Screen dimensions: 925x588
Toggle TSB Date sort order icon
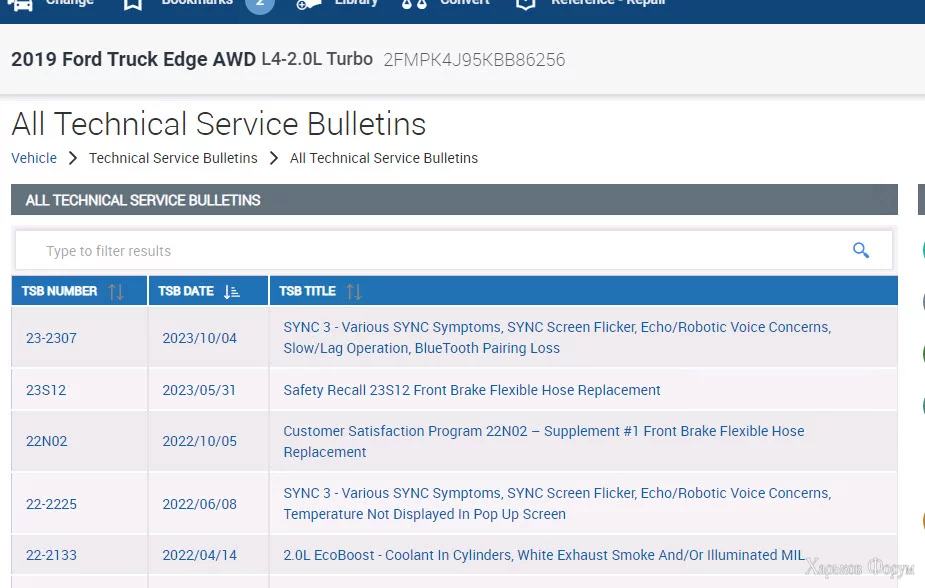232,292
